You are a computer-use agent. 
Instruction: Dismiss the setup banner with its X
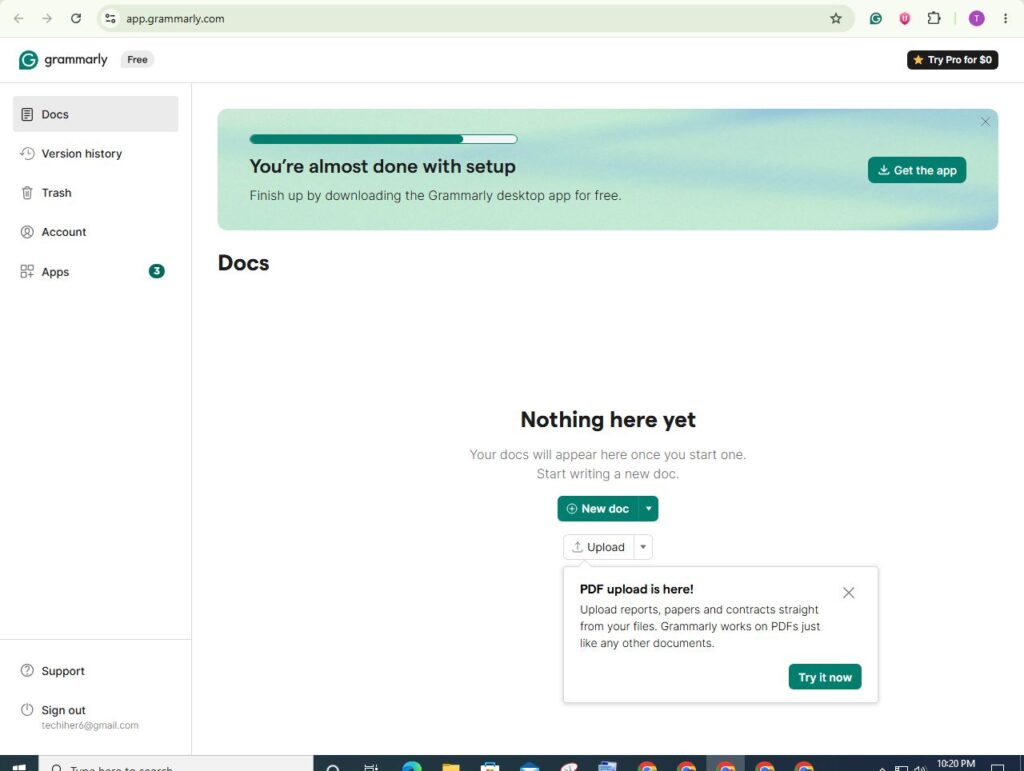point(985,121)
